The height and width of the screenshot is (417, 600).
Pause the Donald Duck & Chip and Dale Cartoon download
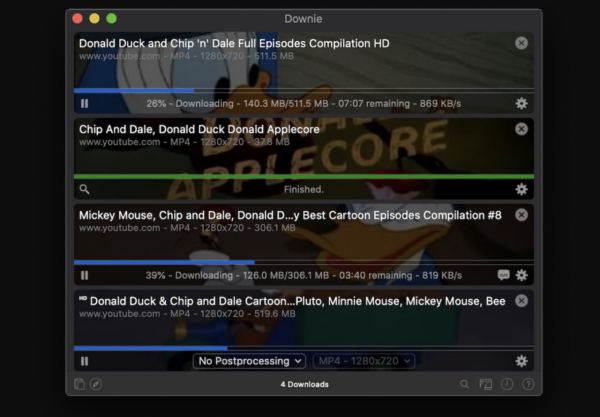84,361
